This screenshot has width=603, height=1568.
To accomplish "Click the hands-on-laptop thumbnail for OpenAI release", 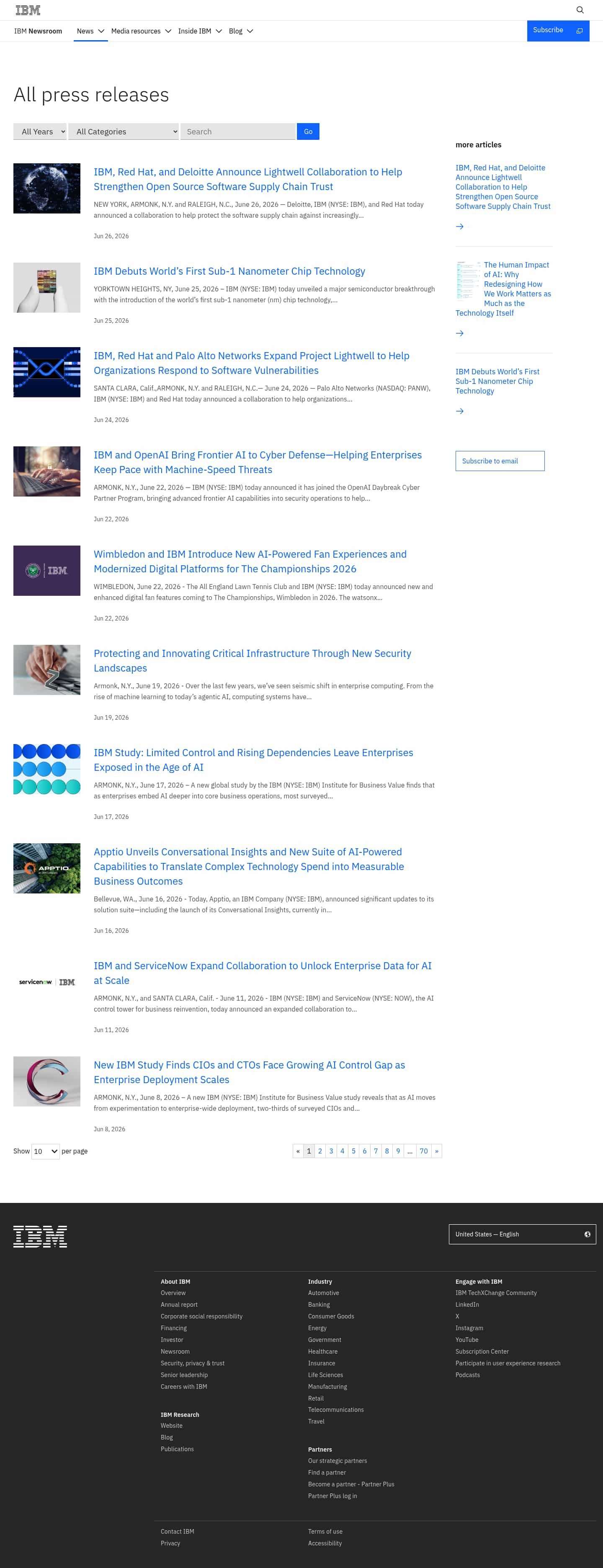I will pos(47,471).
